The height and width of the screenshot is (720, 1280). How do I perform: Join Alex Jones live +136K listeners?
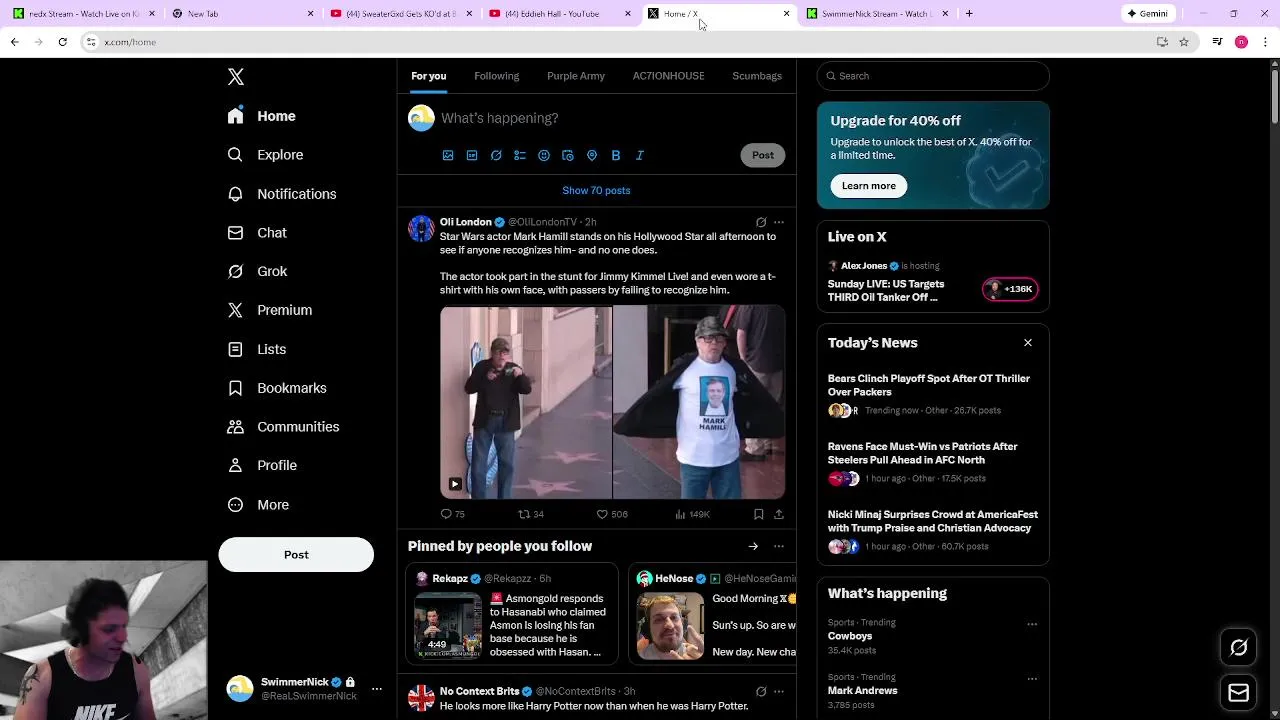1010,289
